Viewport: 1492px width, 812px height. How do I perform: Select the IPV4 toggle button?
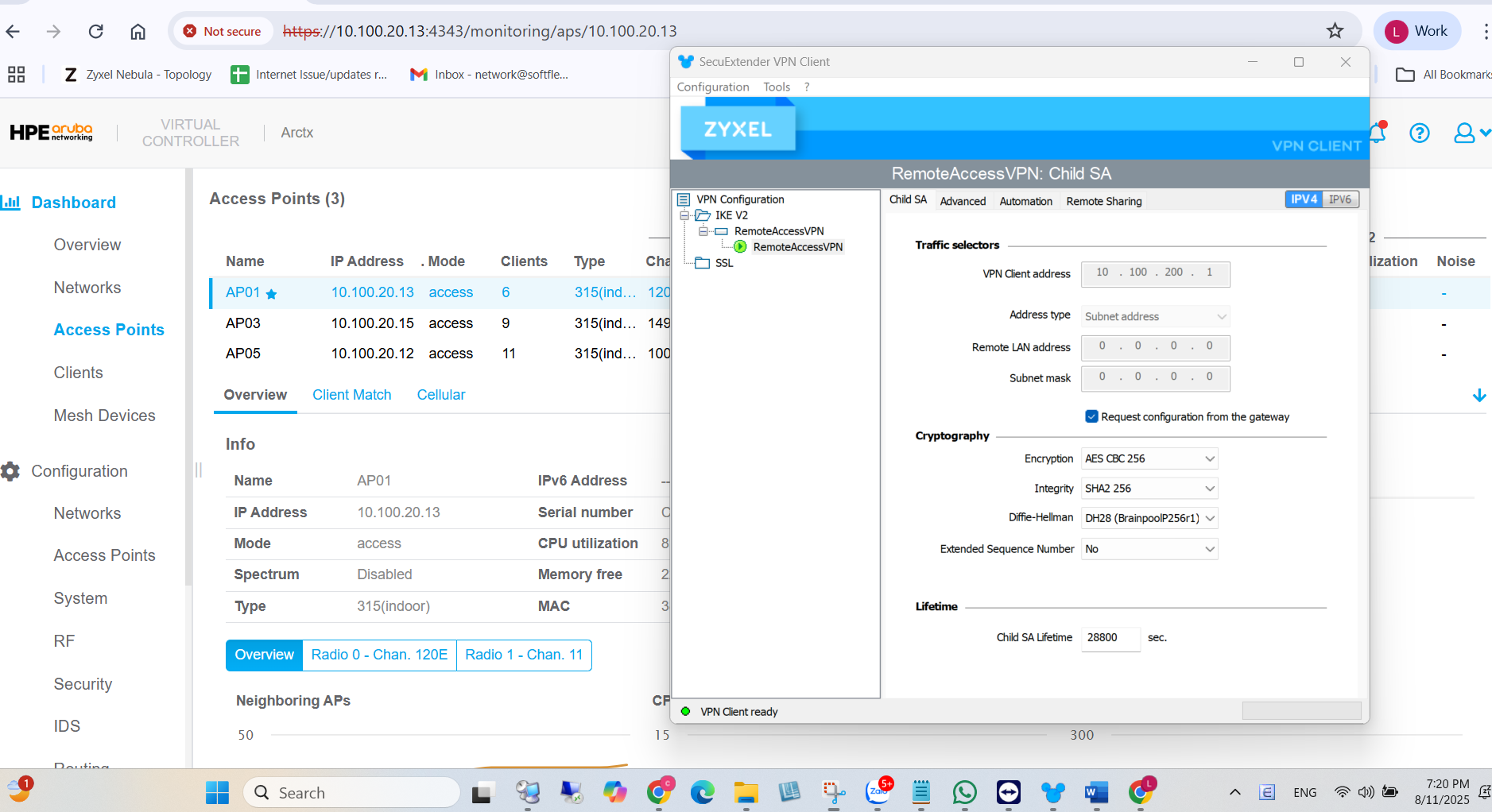1304,199
